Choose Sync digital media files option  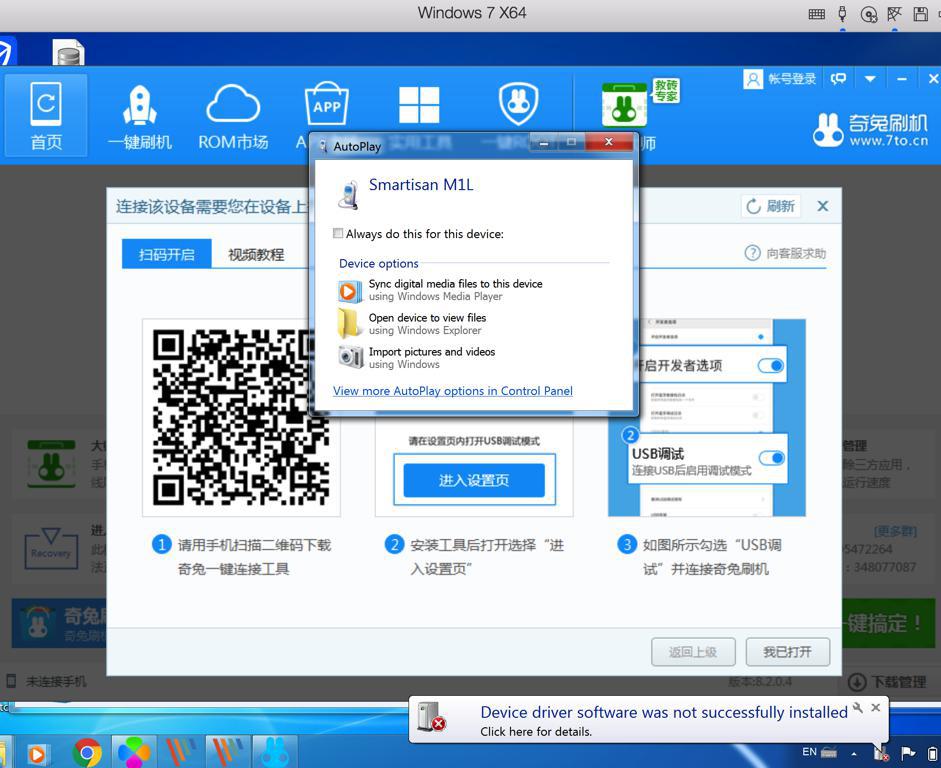(441, 290)
